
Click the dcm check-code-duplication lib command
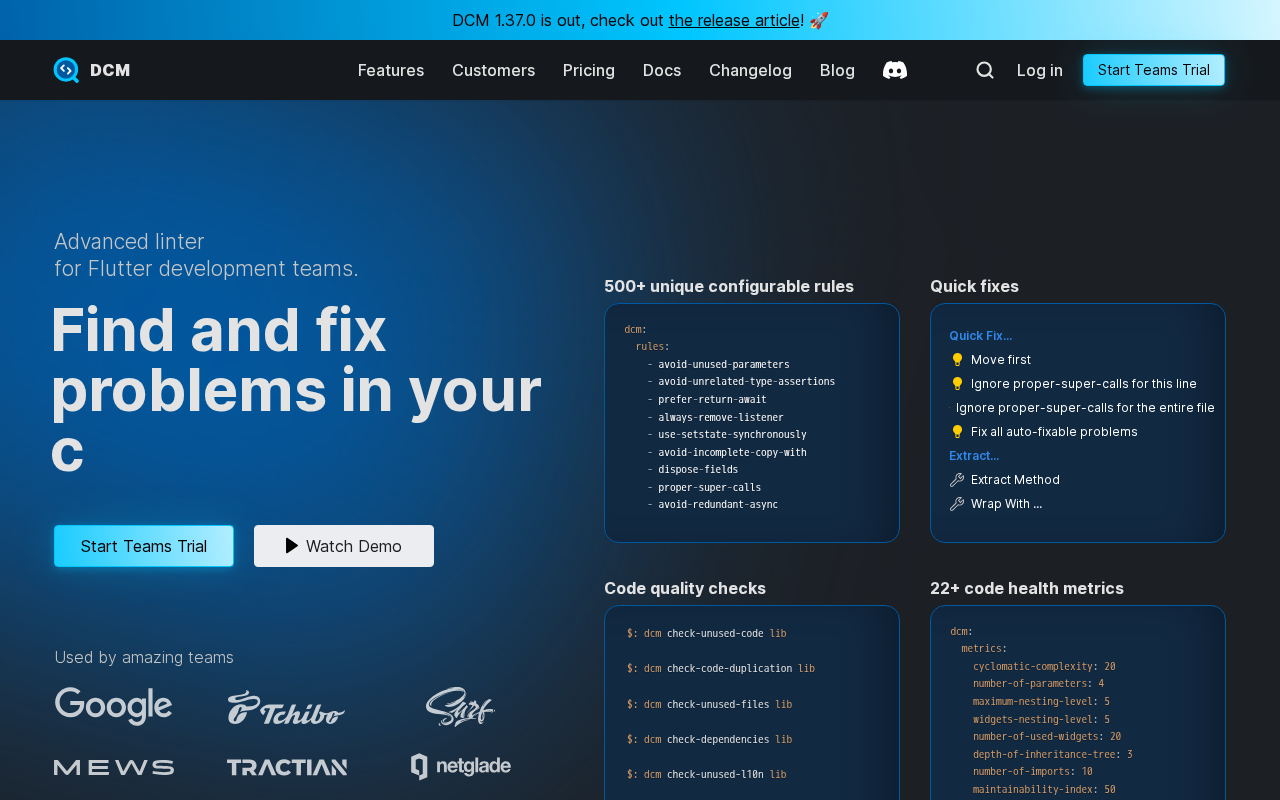tap(721, 668)
